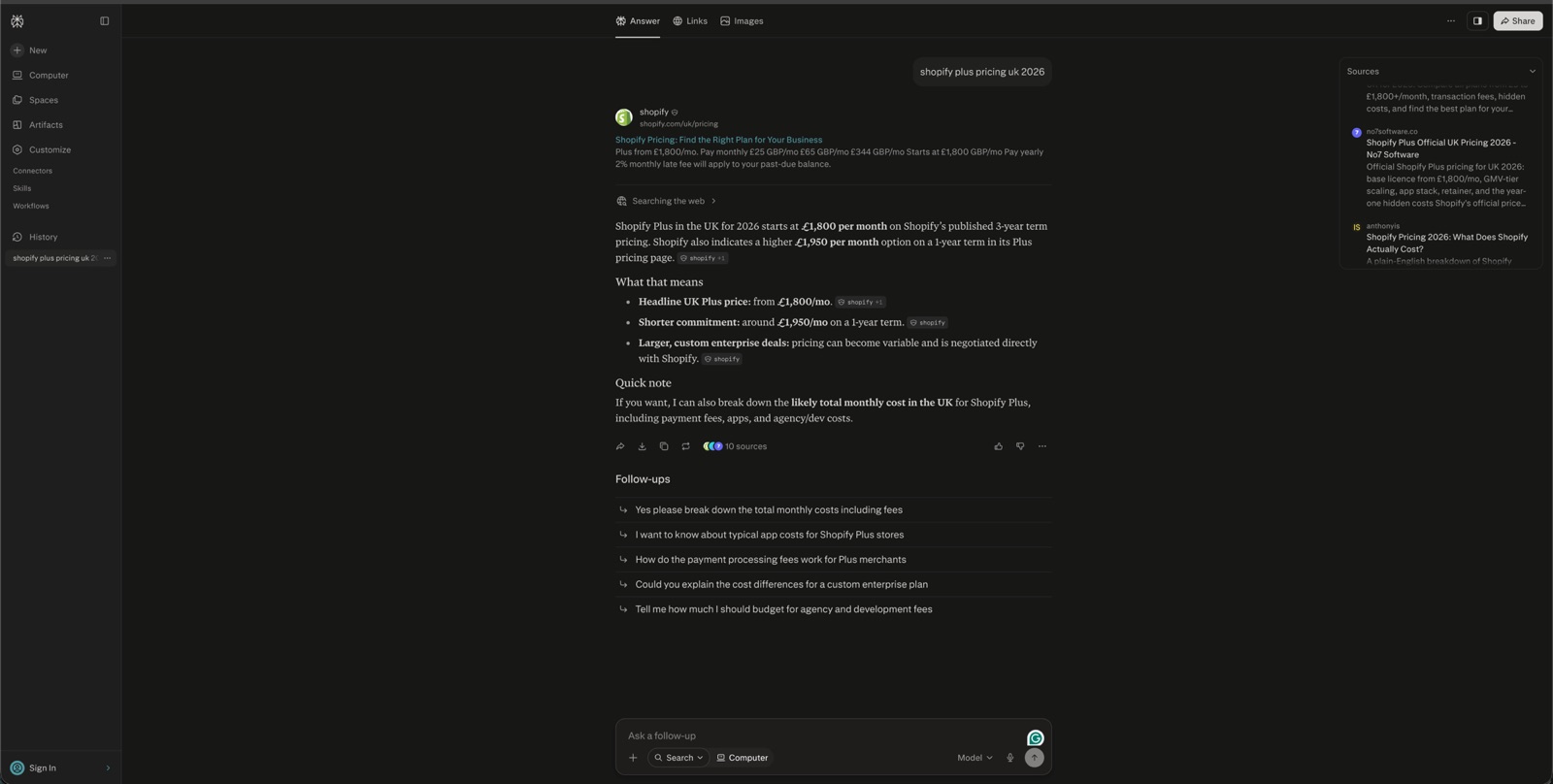1553x784 pixels.
Task: Click the Shopify favicon on source card
Action: click(624, 117)
